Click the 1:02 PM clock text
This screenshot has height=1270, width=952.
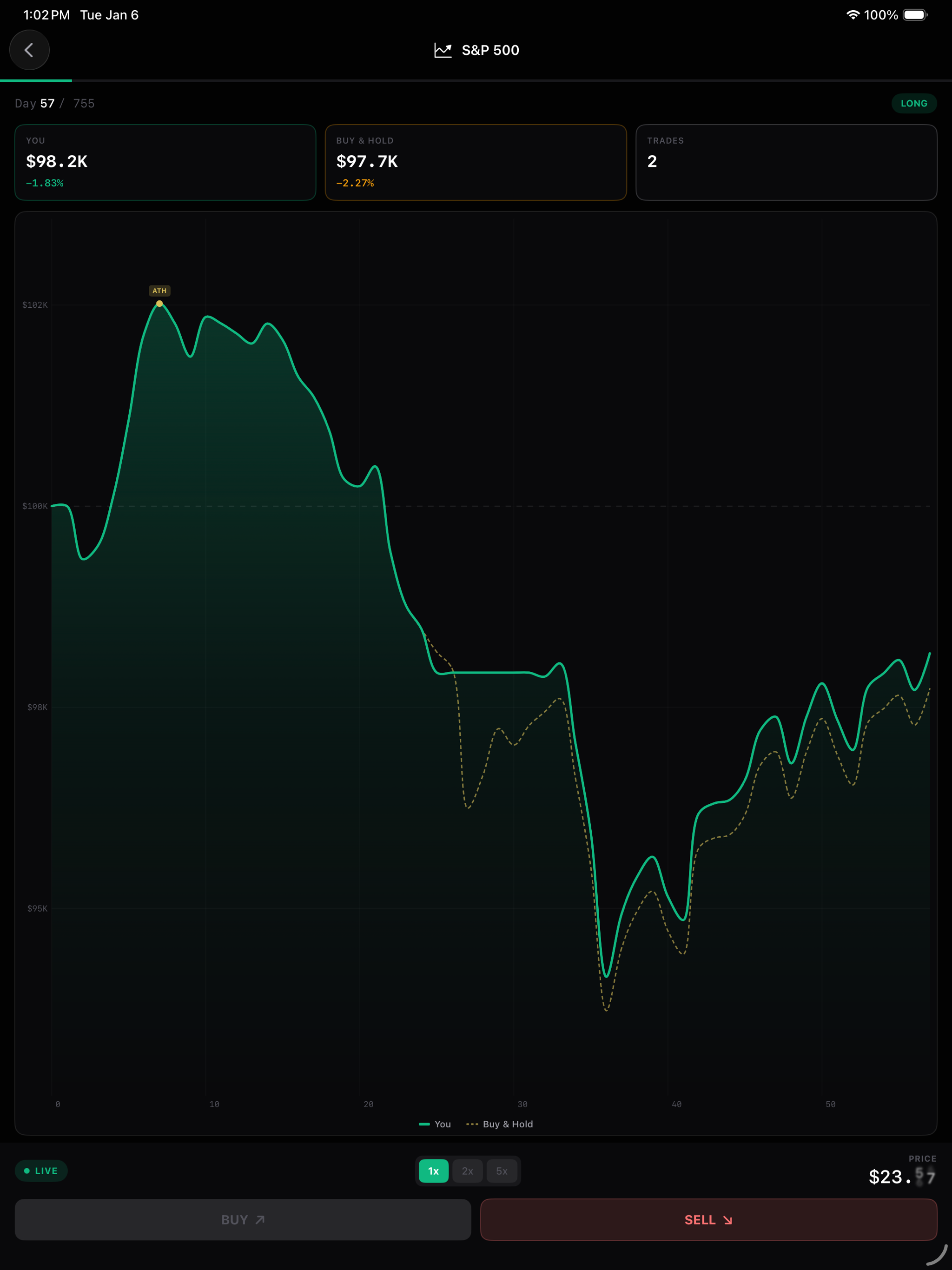point(46,15)
